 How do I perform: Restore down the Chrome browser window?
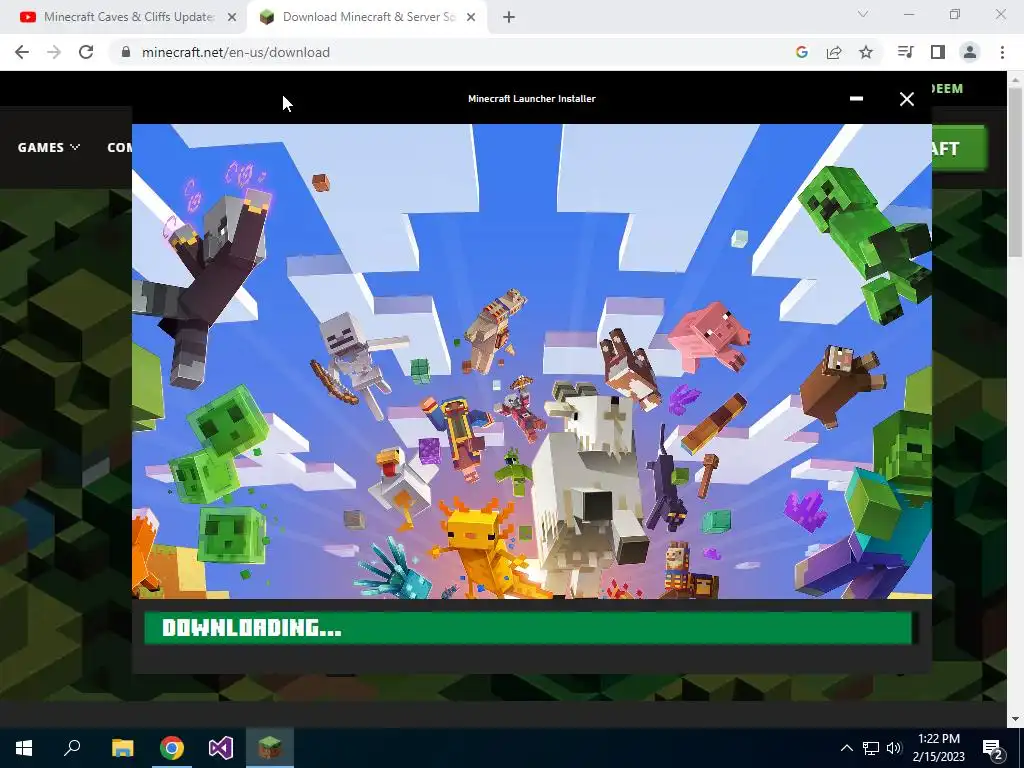pos(955,14)
